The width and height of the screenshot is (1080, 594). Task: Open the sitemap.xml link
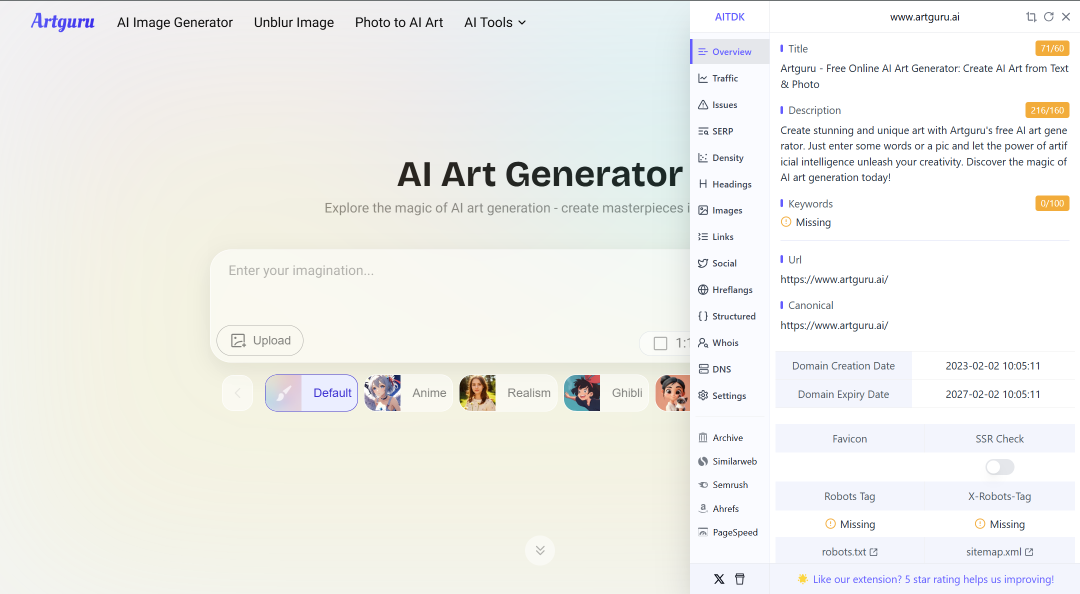point(999,552)
